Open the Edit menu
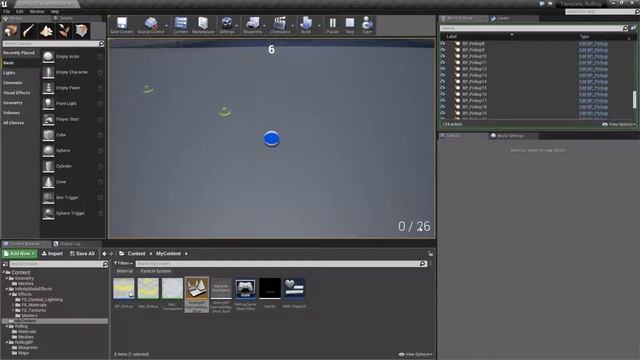 point(20,11)
